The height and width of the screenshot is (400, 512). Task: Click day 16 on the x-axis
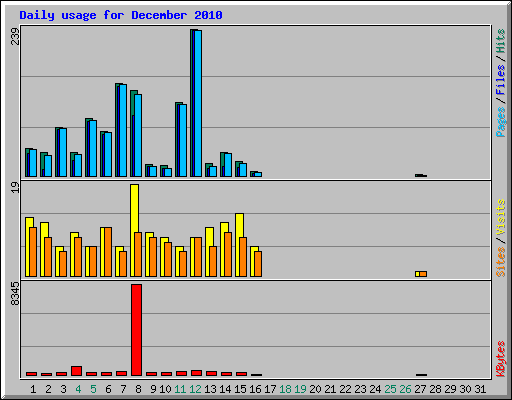[x=255, y=389]
